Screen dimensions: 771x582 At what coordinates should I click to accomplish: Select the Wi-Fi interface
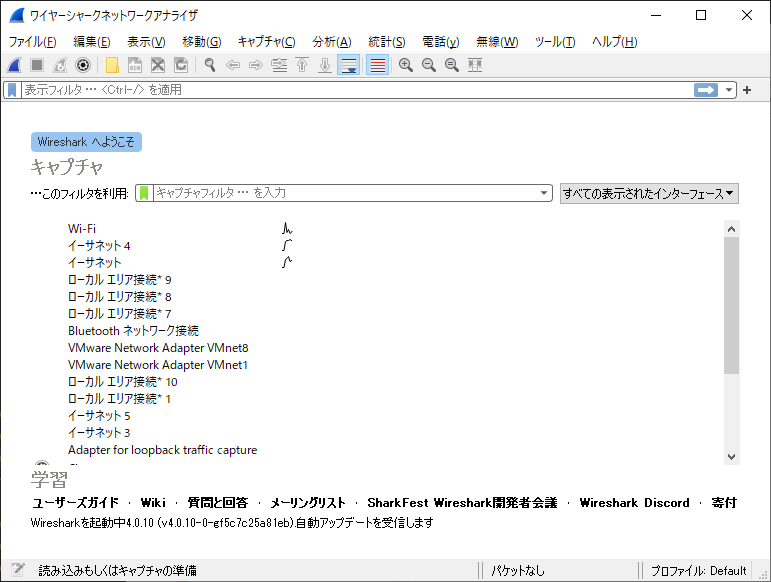tap(82, 229)
